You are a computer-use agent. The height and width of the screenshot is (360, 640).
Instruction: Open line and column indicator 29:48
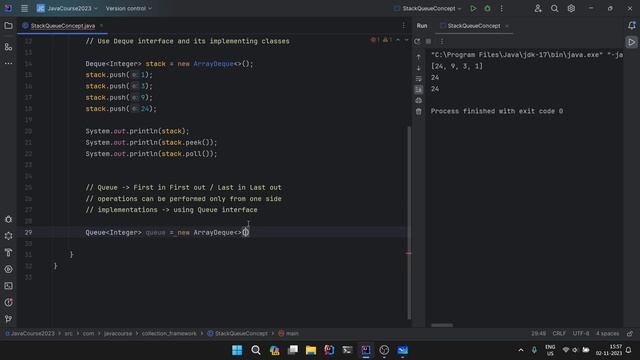coord(538,333)
